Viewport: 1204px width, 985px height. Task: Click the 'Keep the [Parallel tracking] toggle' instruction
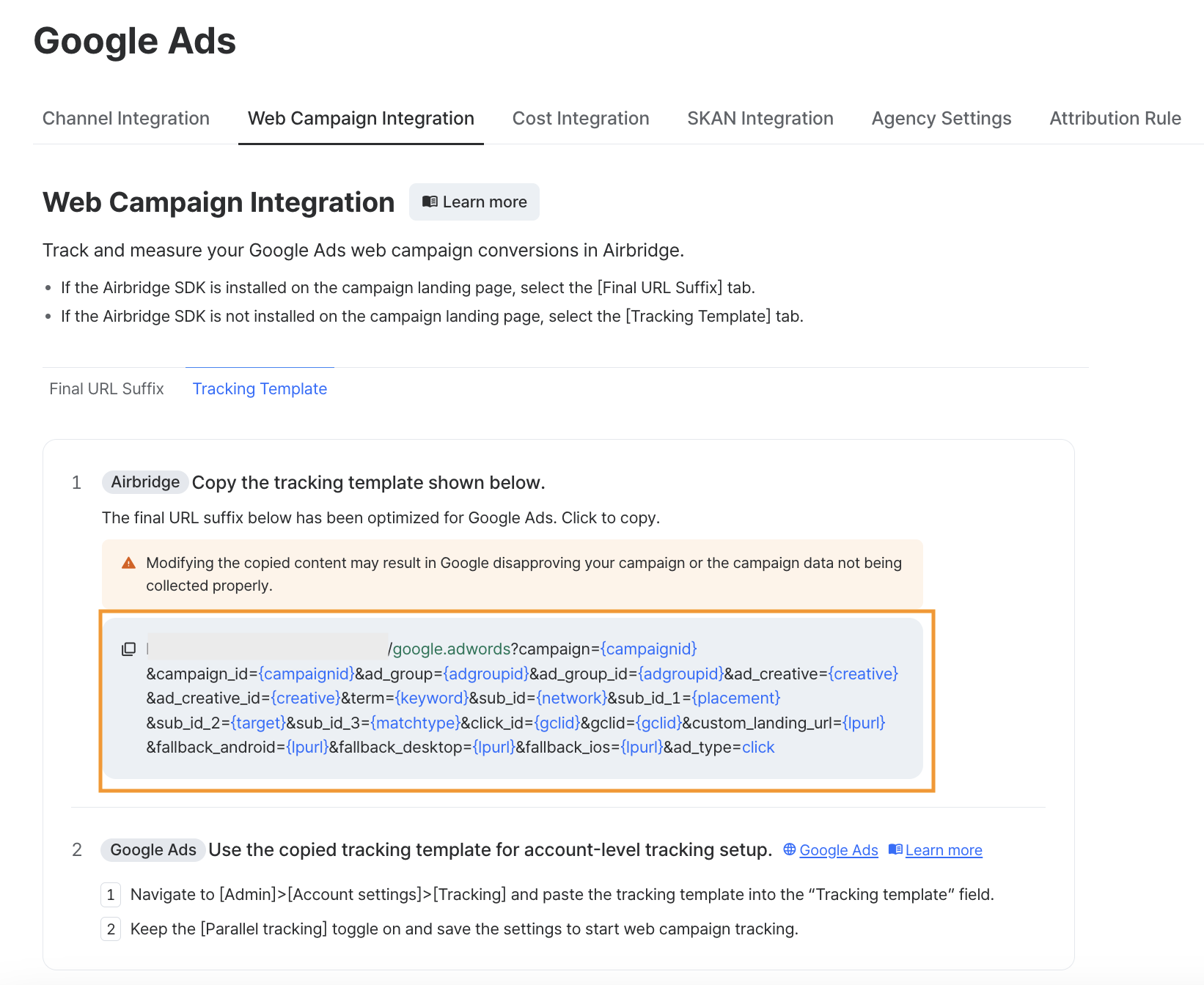(x=464, y=929)
